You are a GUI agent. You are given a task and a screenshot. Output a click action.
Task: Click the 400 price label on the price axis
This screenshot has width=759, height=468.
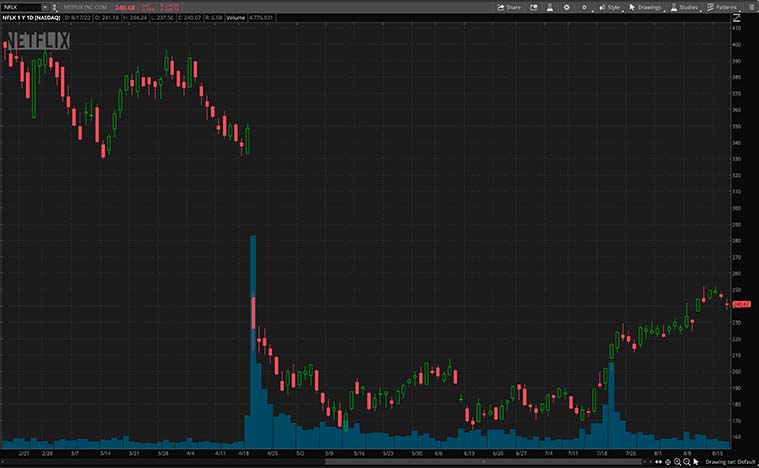pyautogui.click(x=736, y=45)
